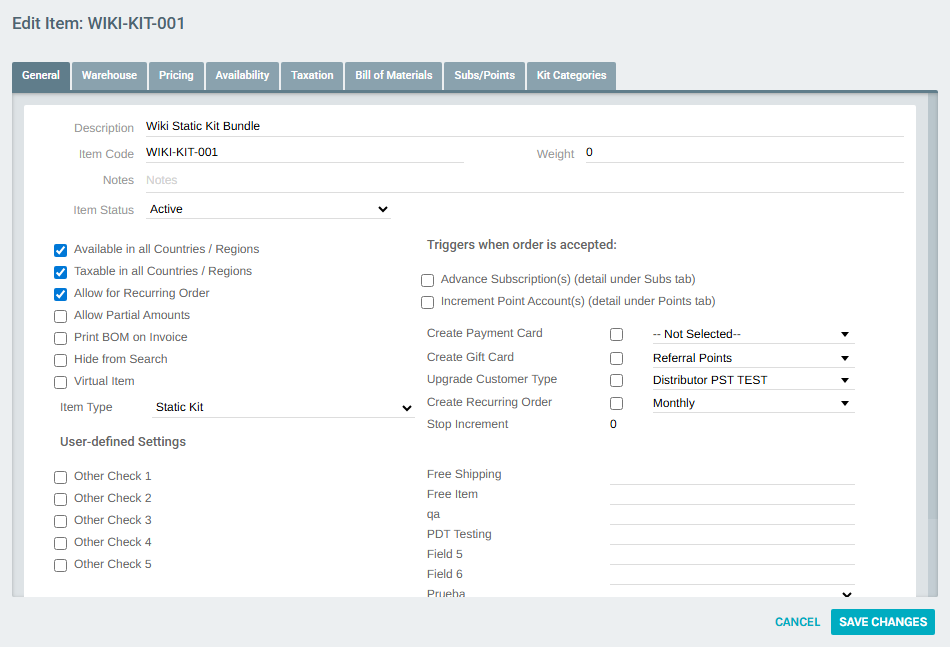Check Other Check 3 under User-defined Settings

click(x=60, y=520)
